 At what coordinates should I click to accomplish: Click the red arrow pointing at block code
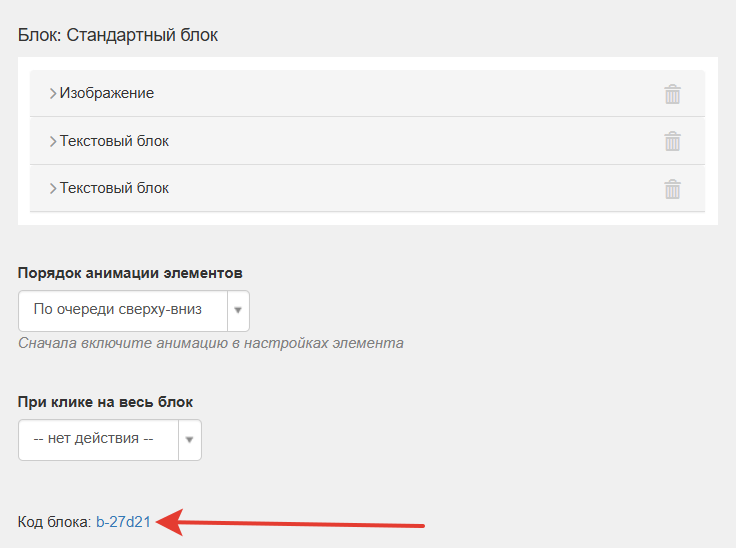point(290,523)
